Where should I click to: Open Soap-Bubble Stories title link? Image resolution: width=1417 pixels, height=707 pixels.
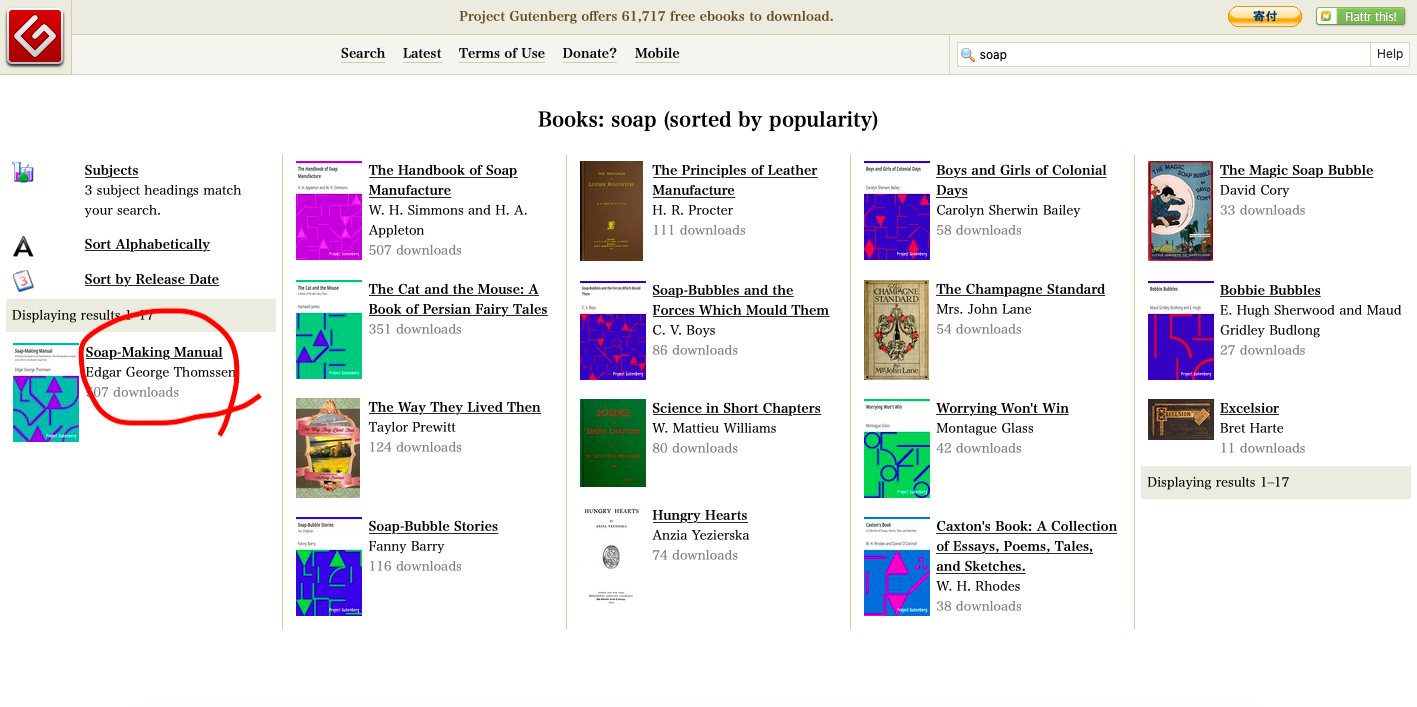coord(433,526)
